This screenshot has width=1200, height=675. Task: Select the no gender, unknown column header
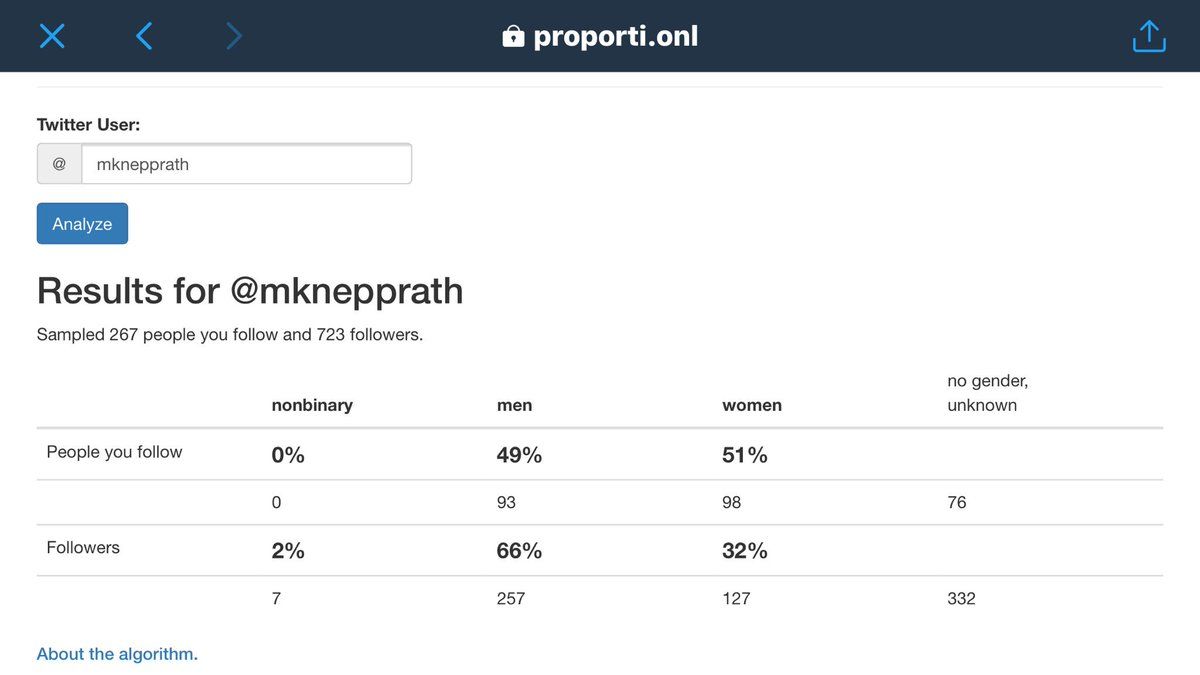(x=988, y=393)
